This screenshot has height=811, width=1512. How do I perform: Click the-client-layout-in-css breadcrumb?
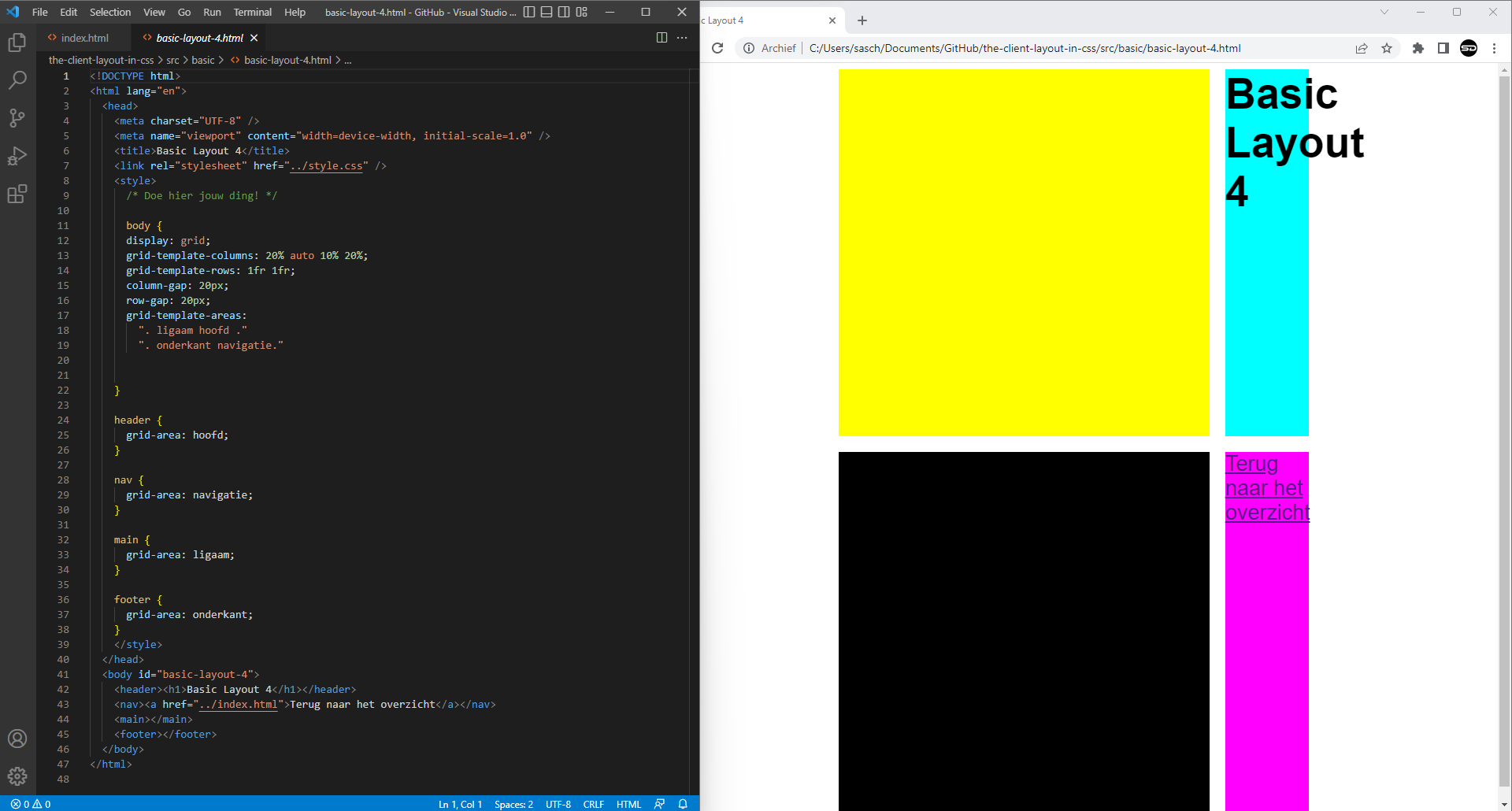pyautogui.click(x=101, y=60)
